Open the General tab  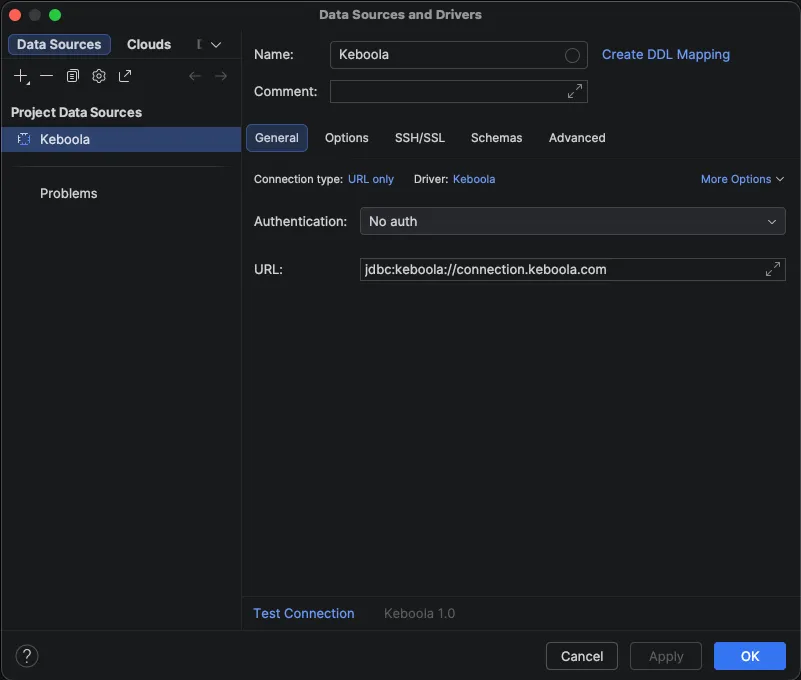[277, 138]
